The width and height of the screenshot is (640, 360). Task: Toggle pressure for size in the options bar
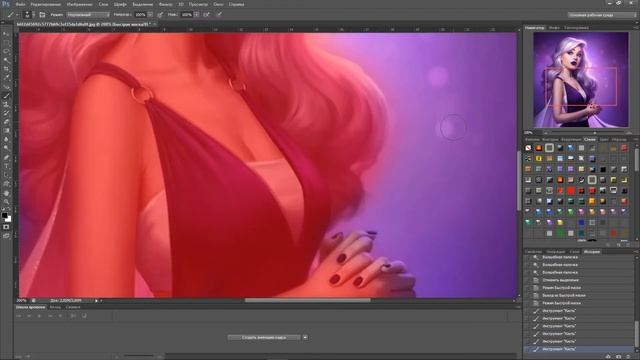[219, 15]
